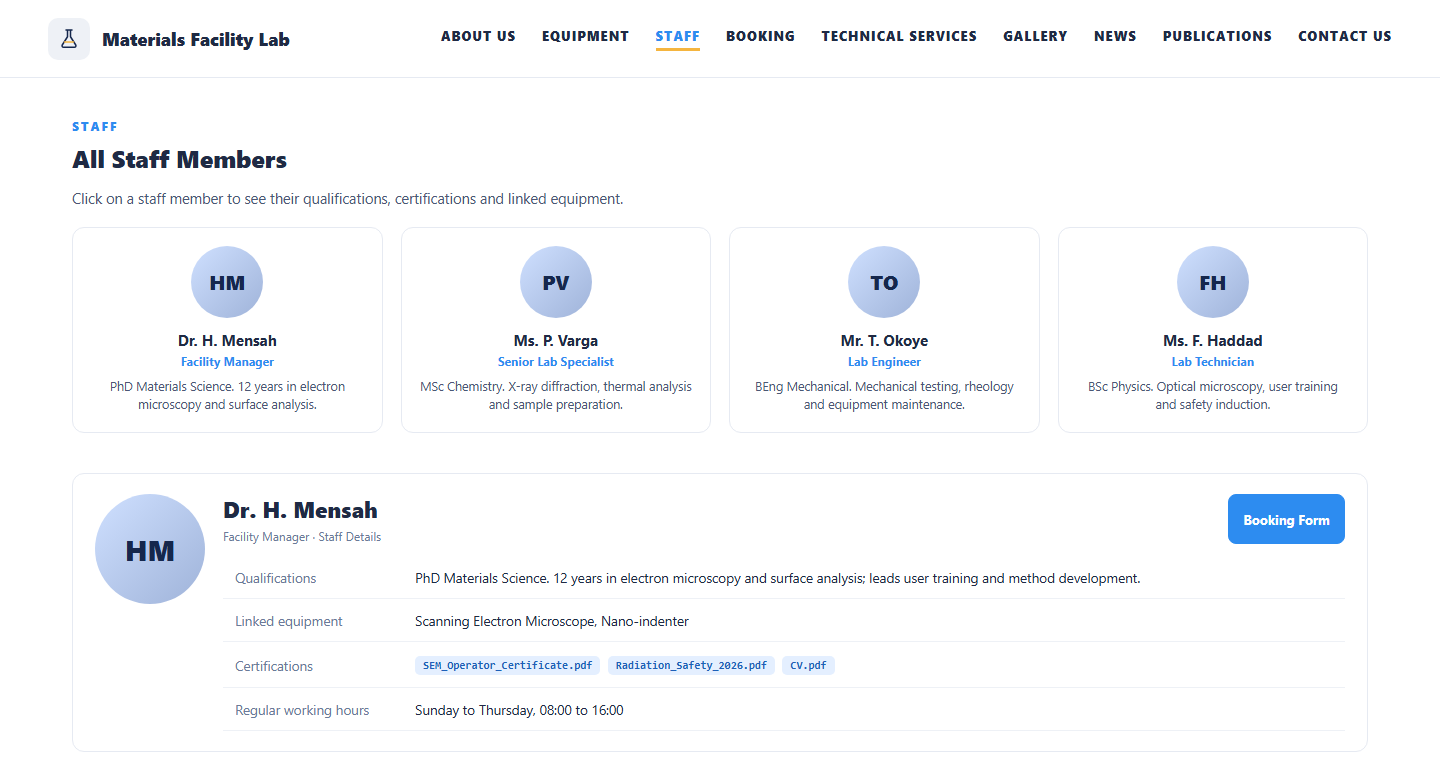Open the Booking page
Image resolution: width=1440 pixels, height=760 pixels.
tap(761, 36)
